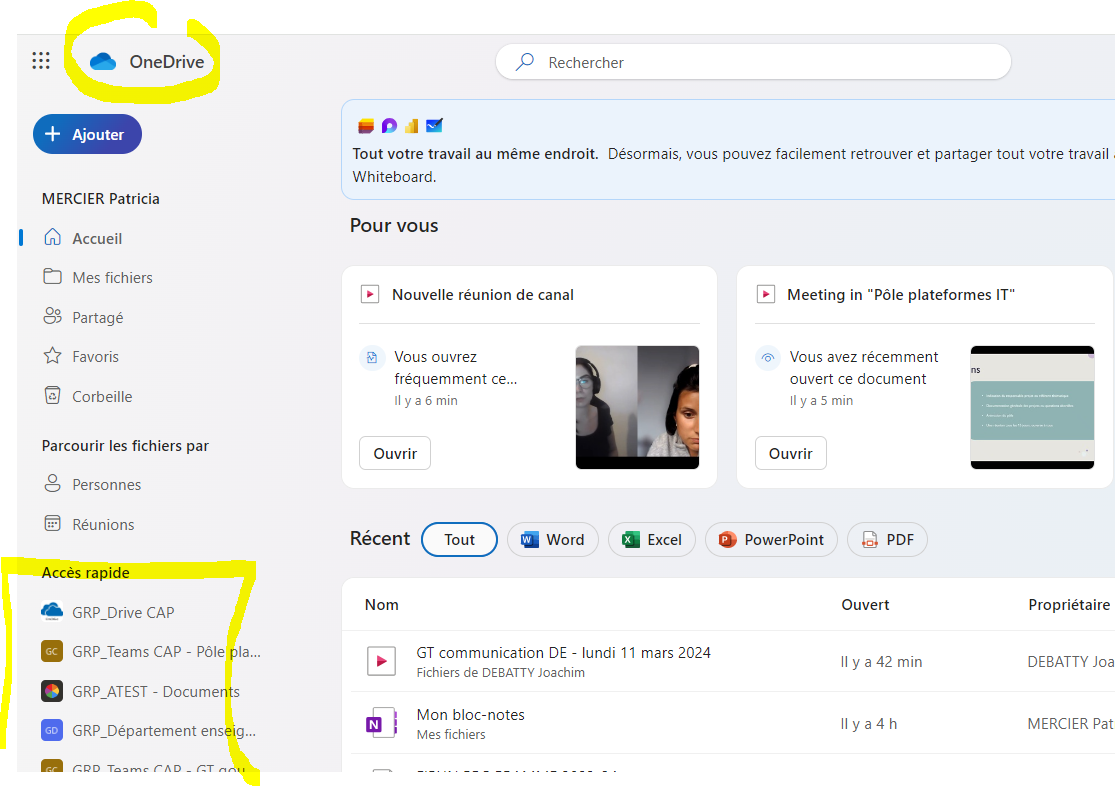Click the OneDrive cloud logo

(103, 62)
